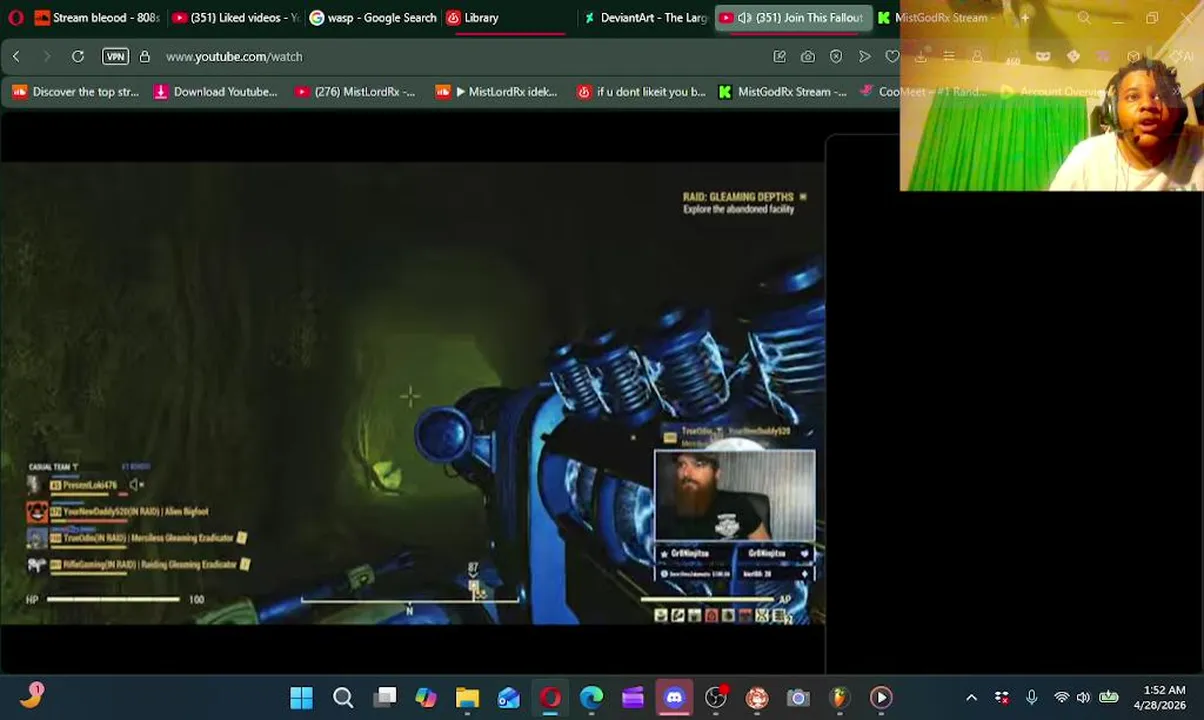Open FL Studio from the taskbar
Screen dimensions: 1204x720
[x=839, y=697]
